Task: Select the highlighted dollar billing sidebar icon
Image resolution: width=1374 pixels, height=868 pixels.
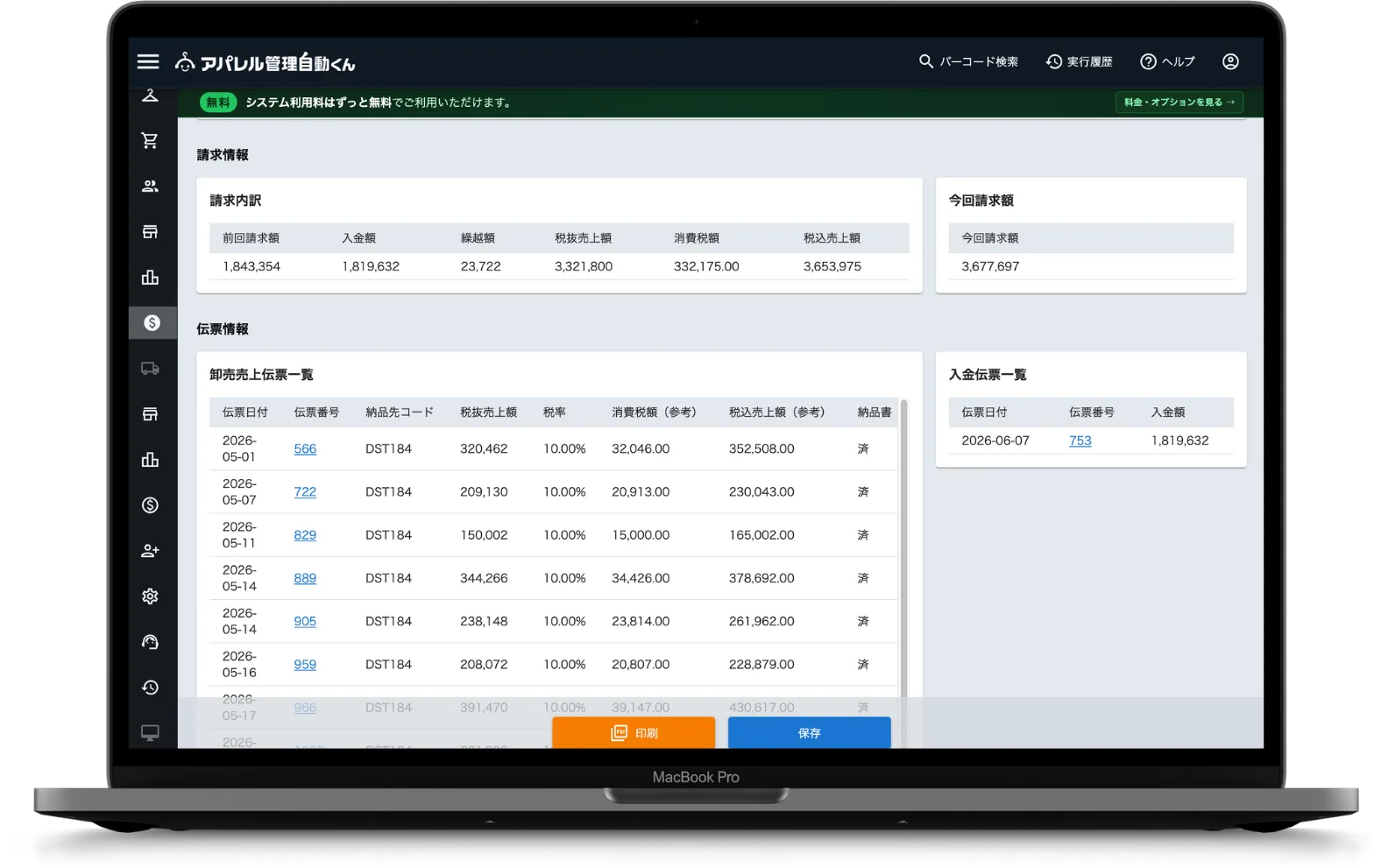Action: 152,322
